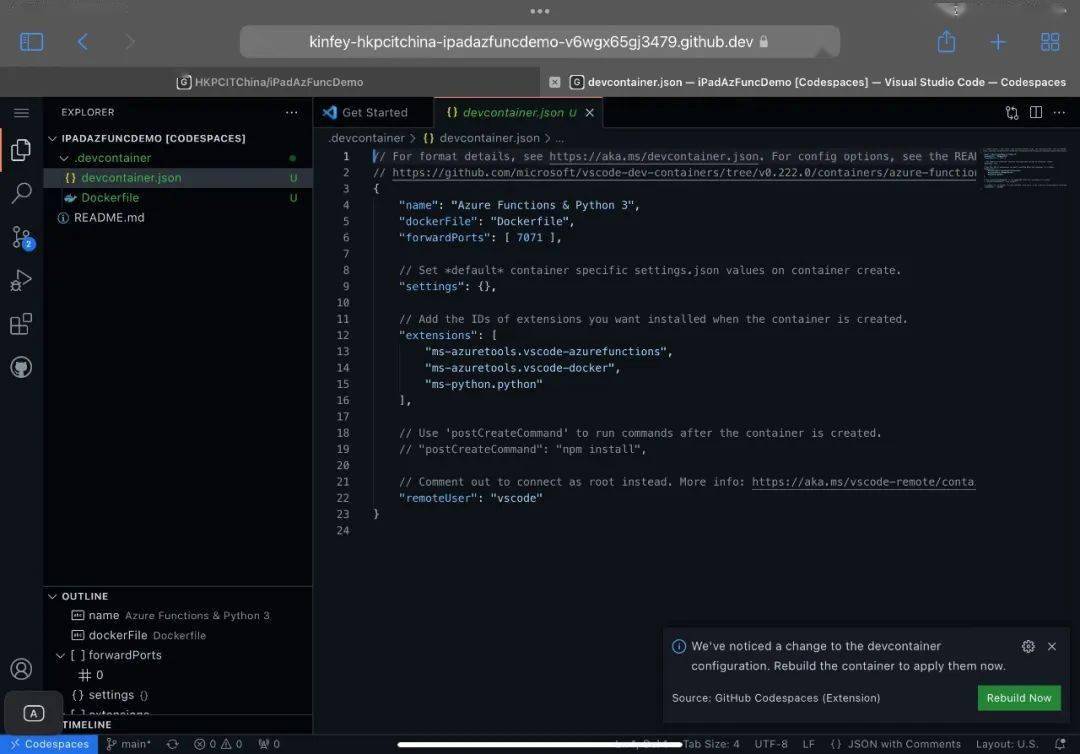Open the Remote Explorer view
This screenshot has height=754, width=1080.
(21, 367)
